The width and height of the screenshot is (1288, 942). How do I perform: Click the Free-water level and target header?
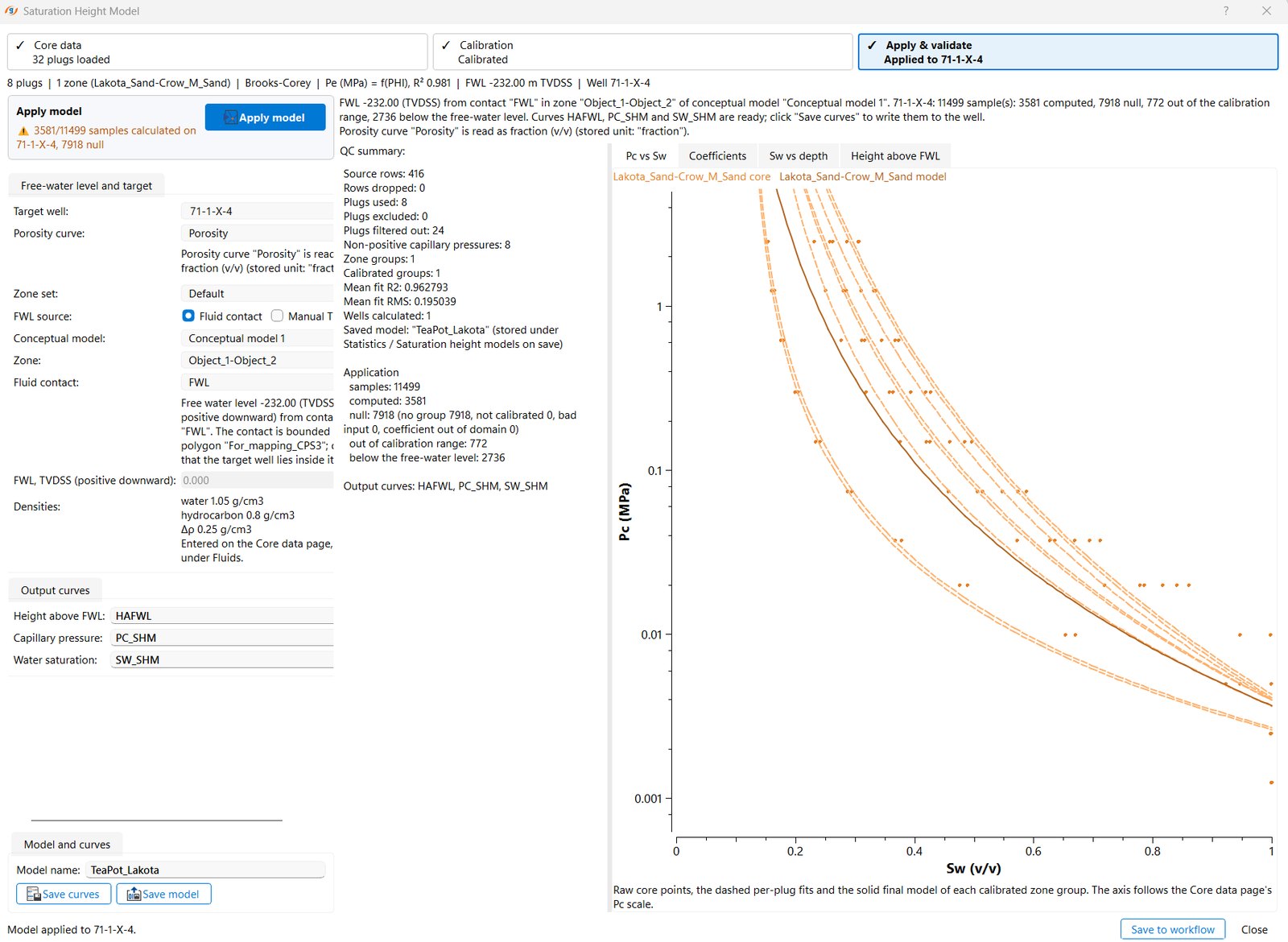pos(86,186)
